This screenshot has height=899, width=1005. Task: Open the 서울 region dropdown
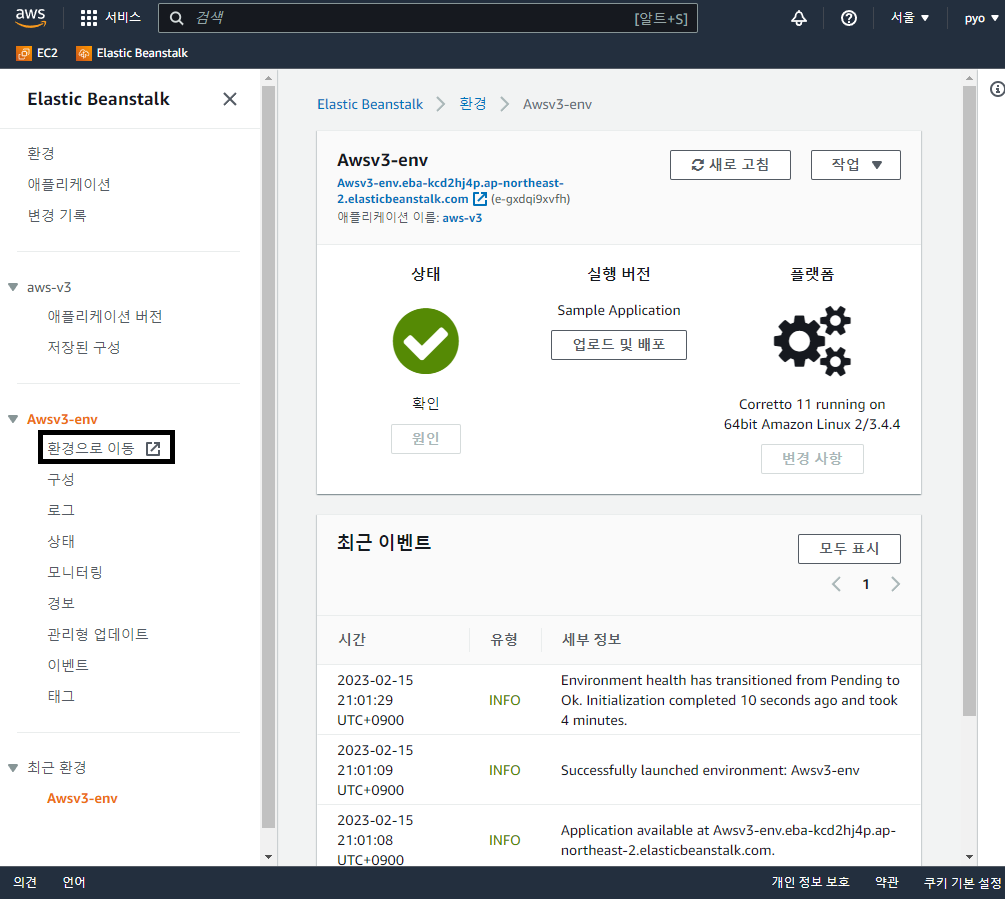tap(909, 18)
